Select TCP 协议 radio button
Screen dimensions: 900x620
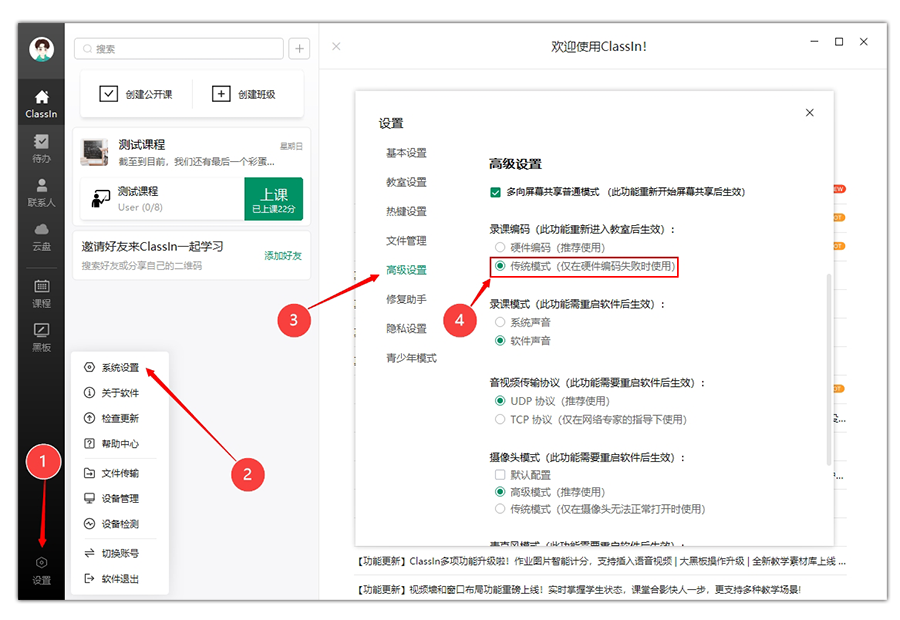[x=500, y=419]
